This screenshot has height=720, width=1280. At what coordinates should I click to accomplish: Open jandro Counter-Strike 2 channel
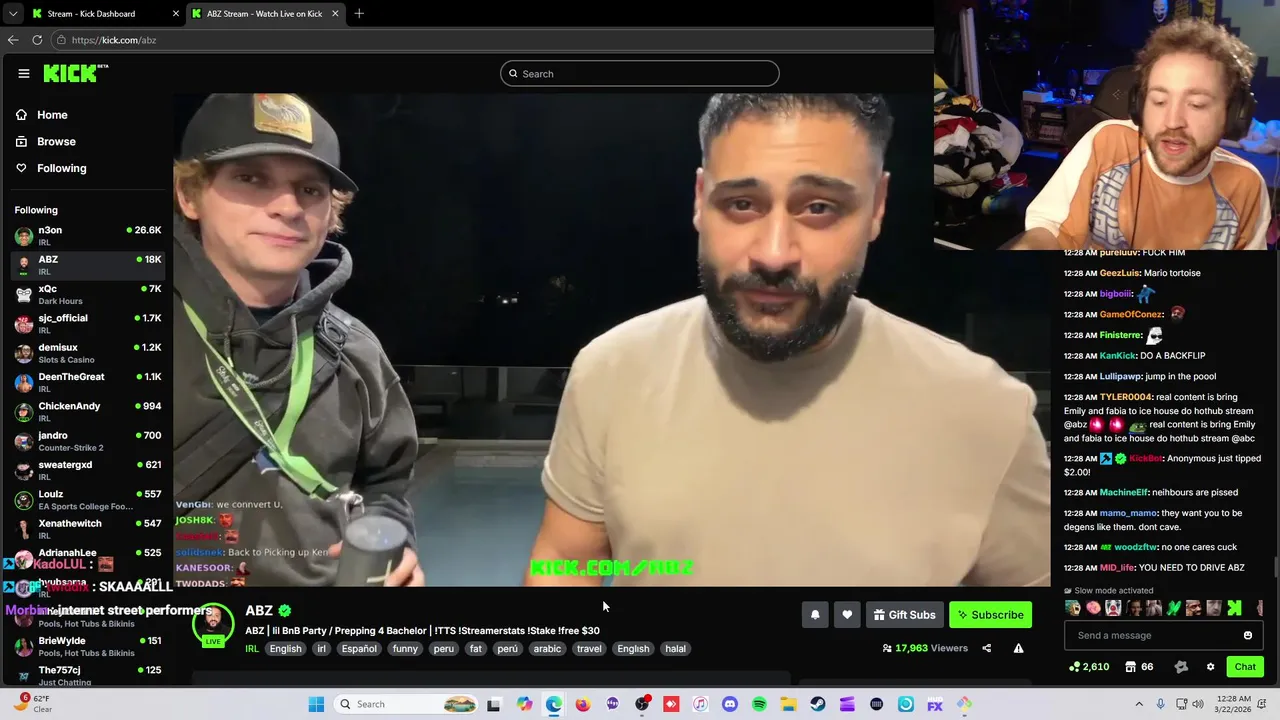88,441
